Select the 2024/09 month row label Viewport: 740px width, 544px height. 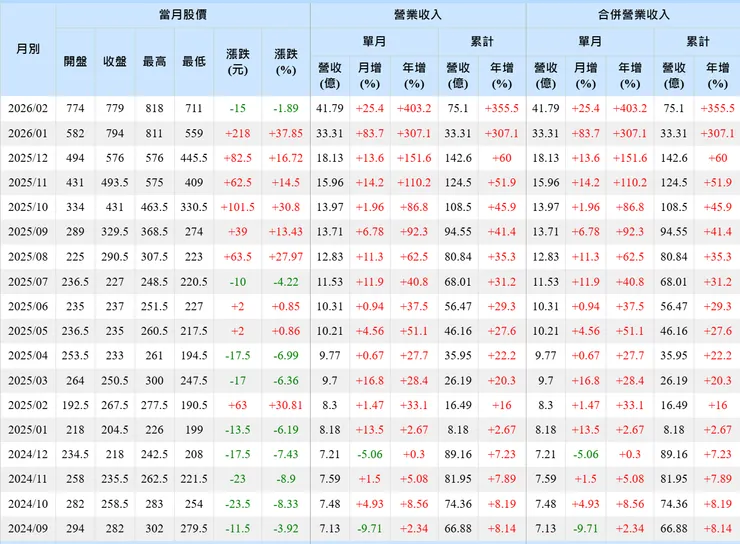pos(28,529)
